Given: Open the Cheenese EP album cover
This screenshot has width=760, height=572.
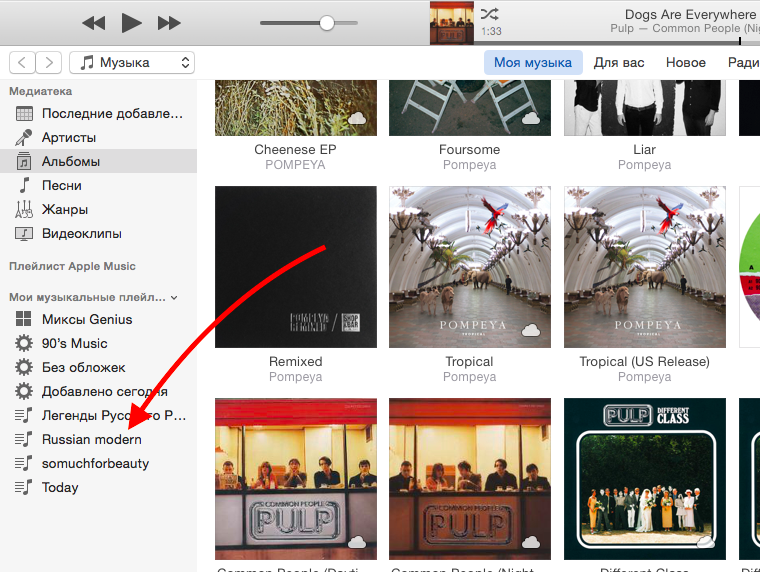Looking at the screenshot, I should pos(296,108).
